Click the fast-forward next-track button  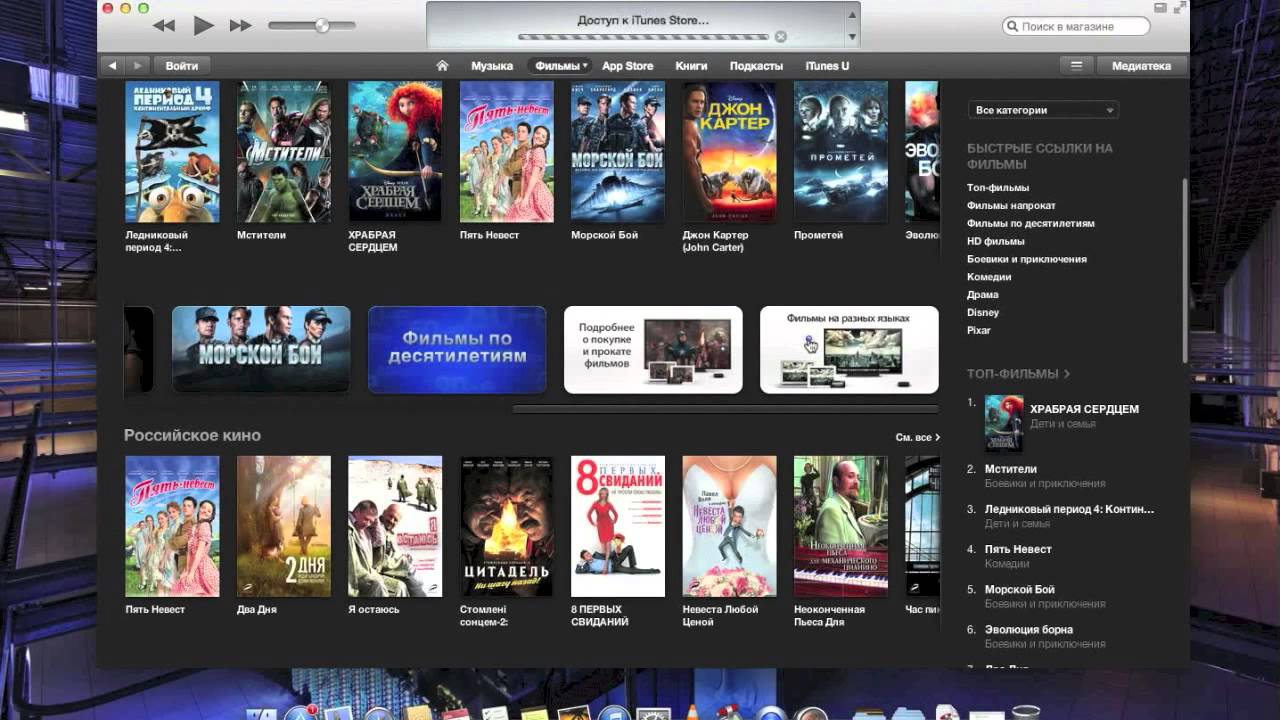click(x=241, y=25)
